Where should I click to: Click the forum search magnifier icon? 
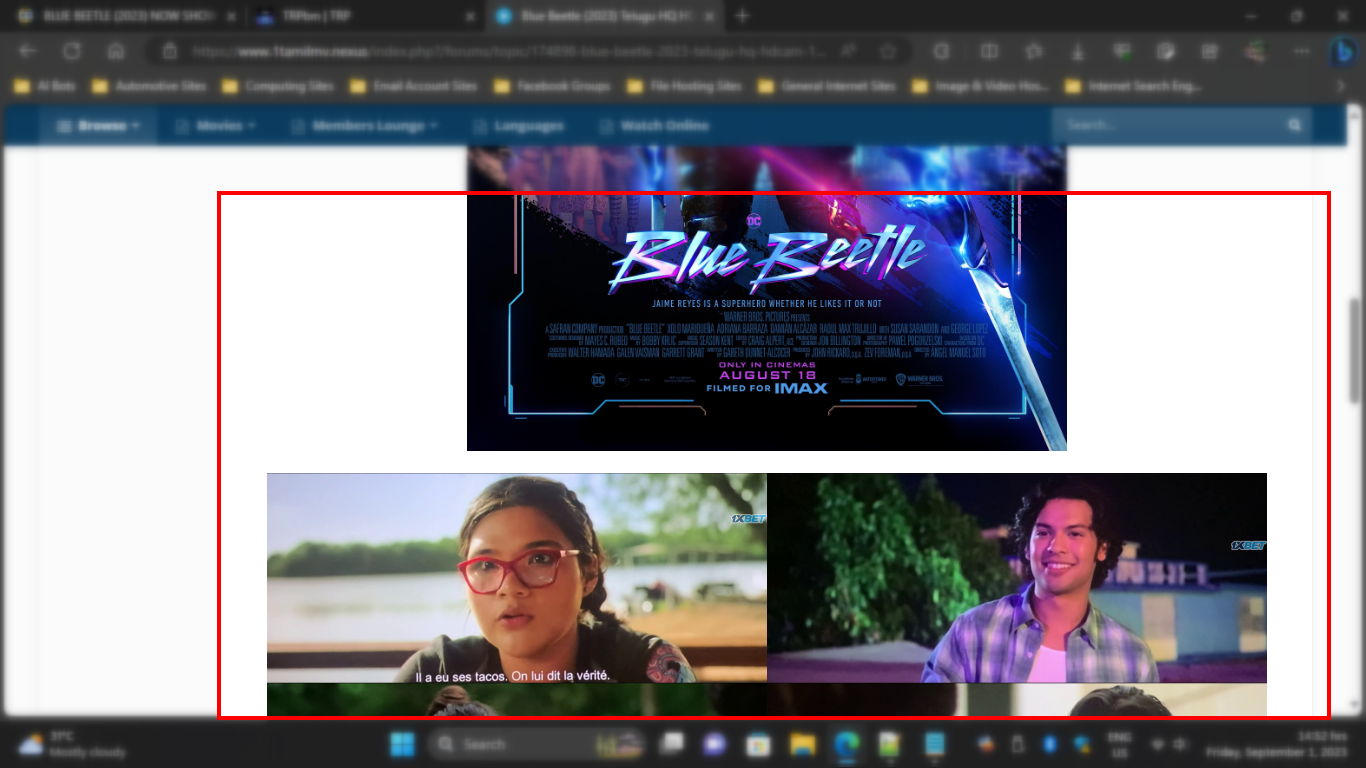click(x=1295, y=125)
